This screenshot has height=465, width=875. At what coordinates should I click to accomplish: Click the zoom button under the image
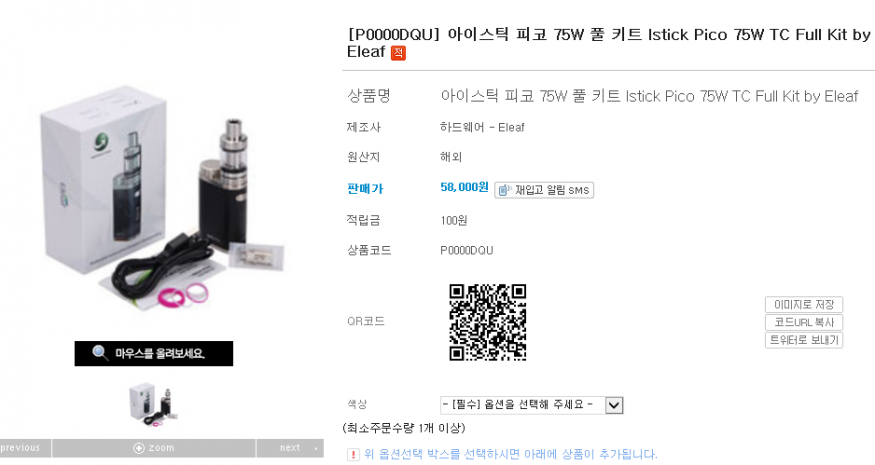coord(154,448)
